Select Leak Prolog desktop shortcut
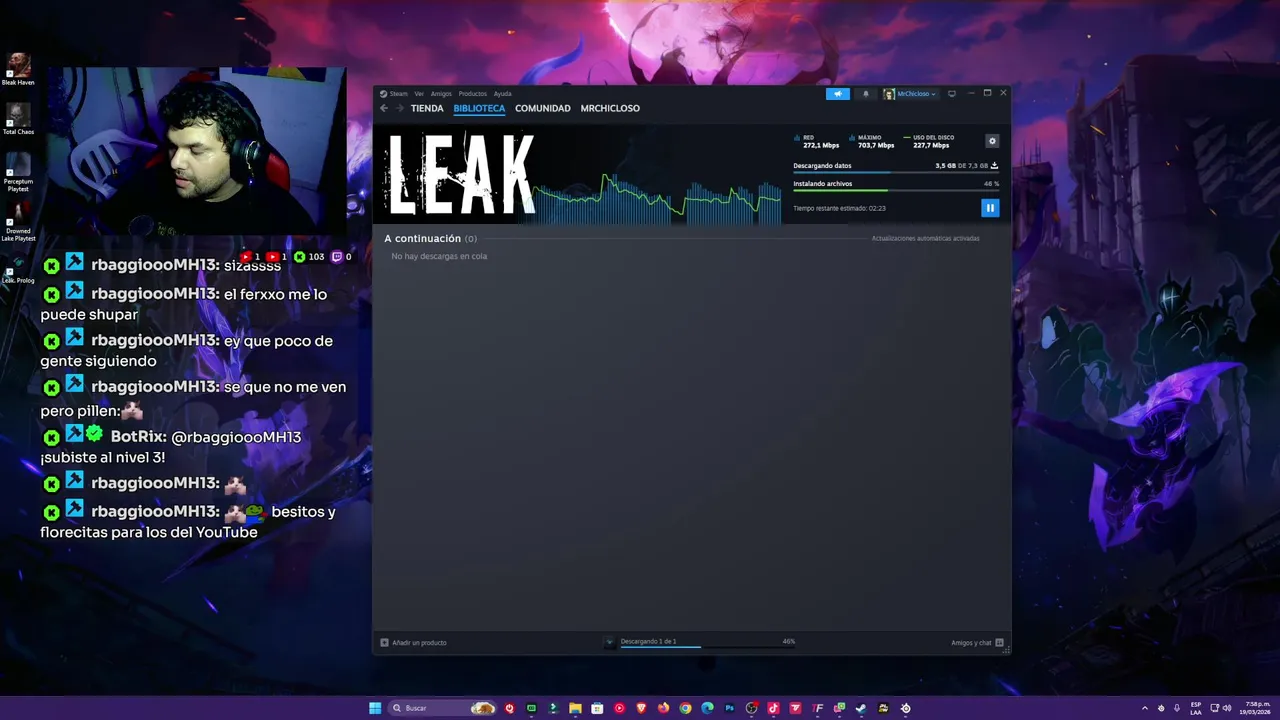Viewport: 1280px width, 720px height. [18, 268]
